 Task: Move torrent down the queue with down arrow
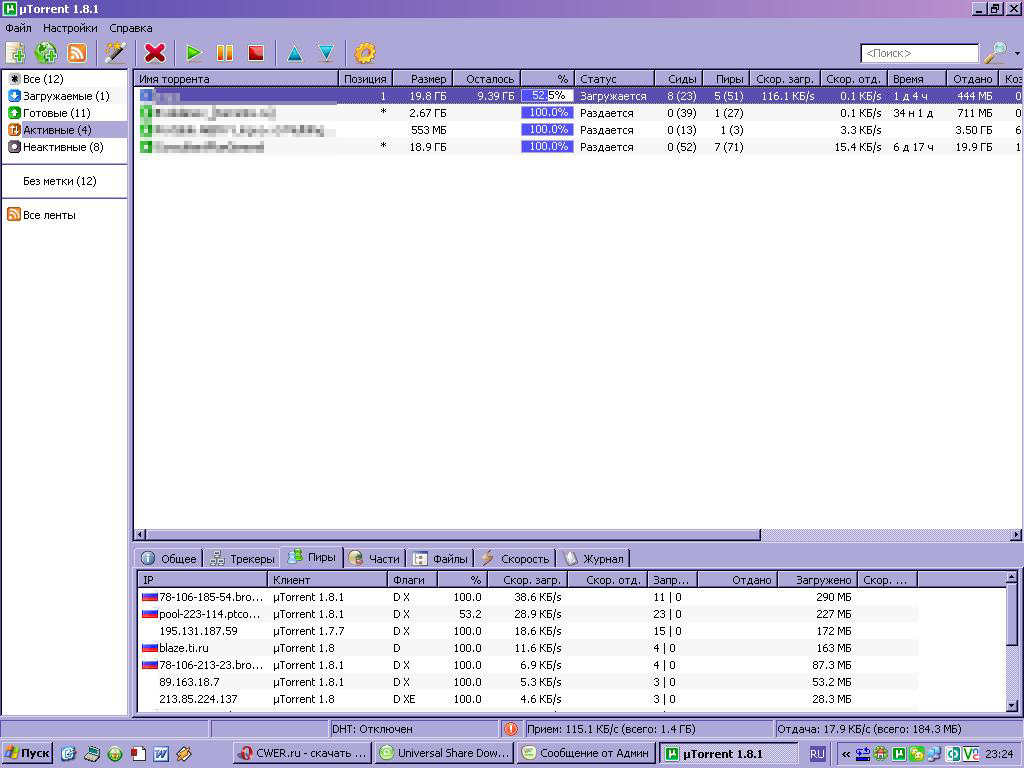click(x=326, y=53)
